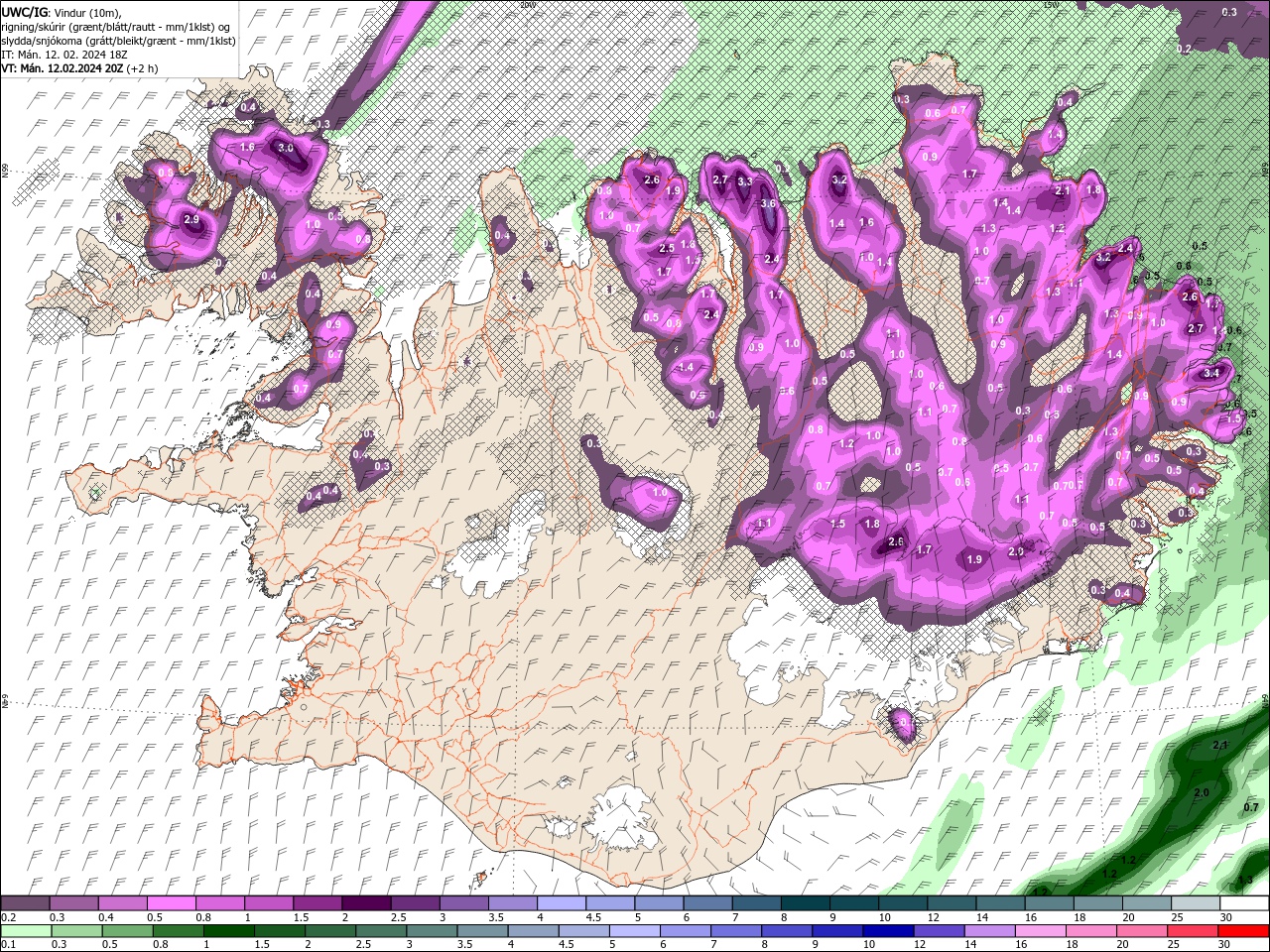Viewport: 1270px width, 952px height.
Task: Click the 20W longitude label at the top
Action: point(527,4)
